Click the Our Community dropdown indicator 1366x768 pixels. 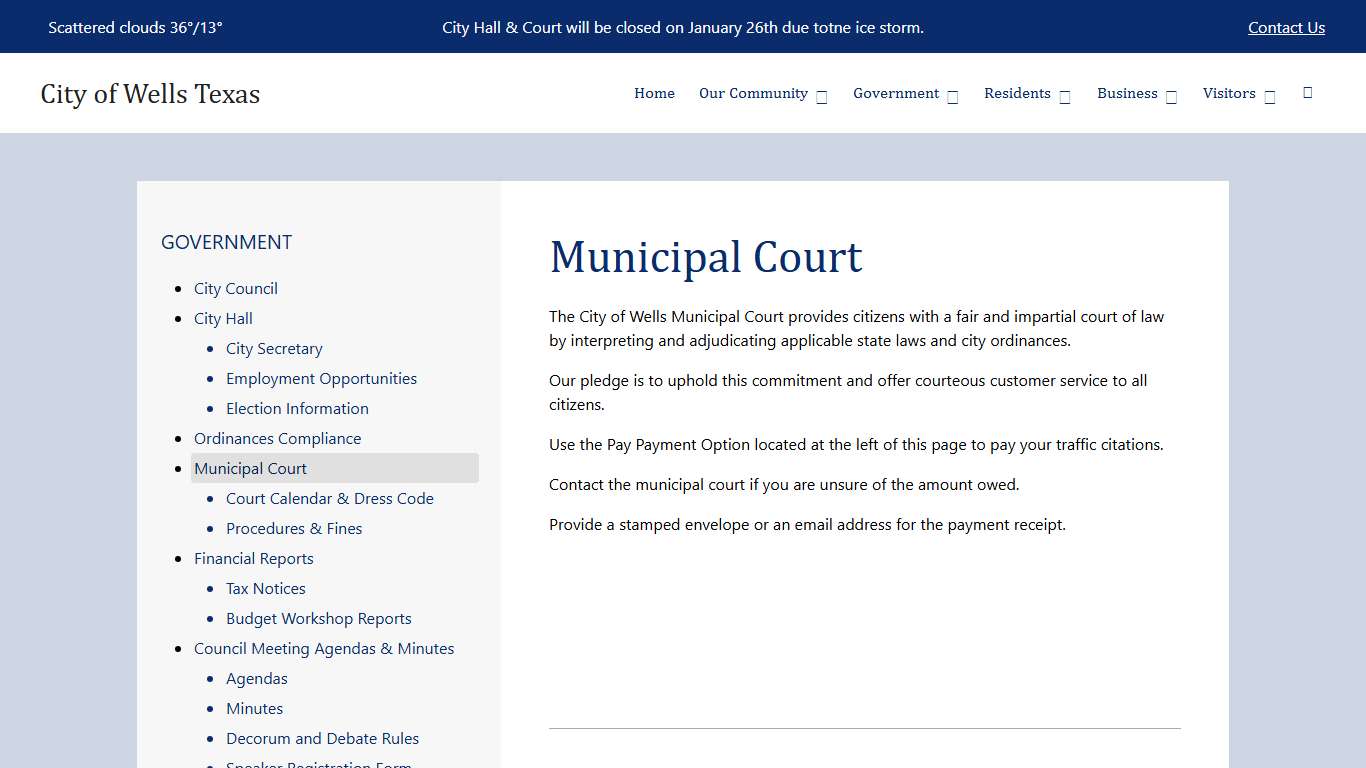click(822, 95)
